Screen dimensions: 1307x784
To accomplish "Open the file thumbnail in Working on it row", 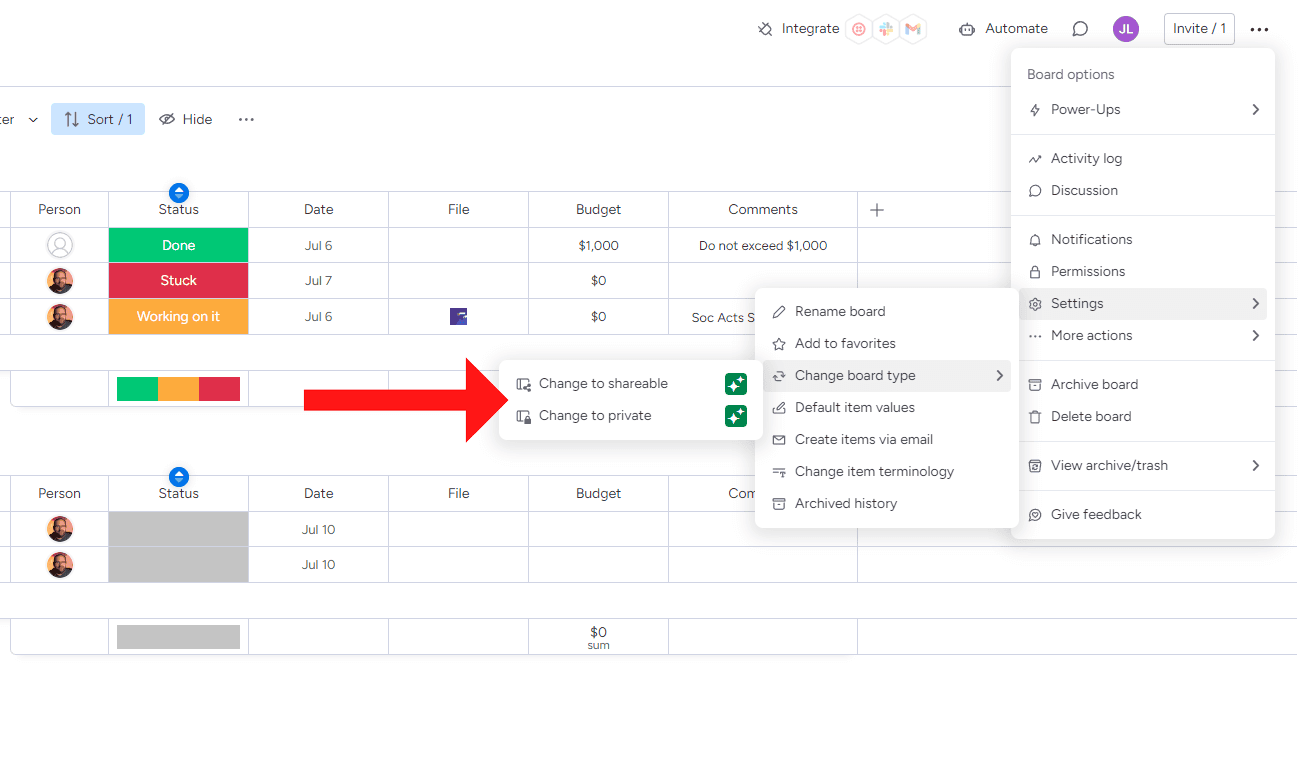I will [x=458, y=316].
